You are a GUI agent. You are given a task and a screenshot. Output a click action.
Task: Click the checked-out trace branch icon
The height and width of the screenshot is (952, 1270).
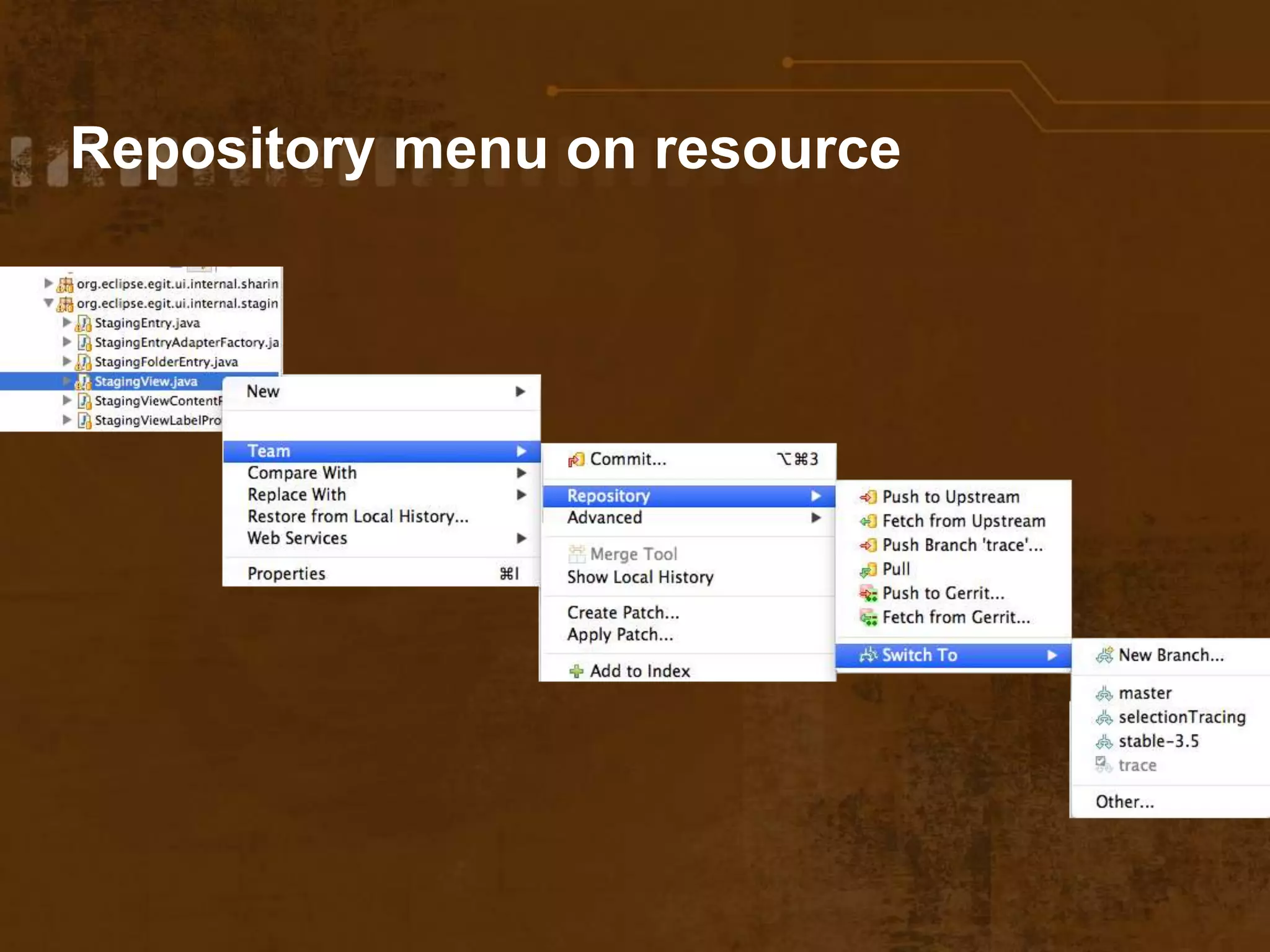coord(1104,765)
